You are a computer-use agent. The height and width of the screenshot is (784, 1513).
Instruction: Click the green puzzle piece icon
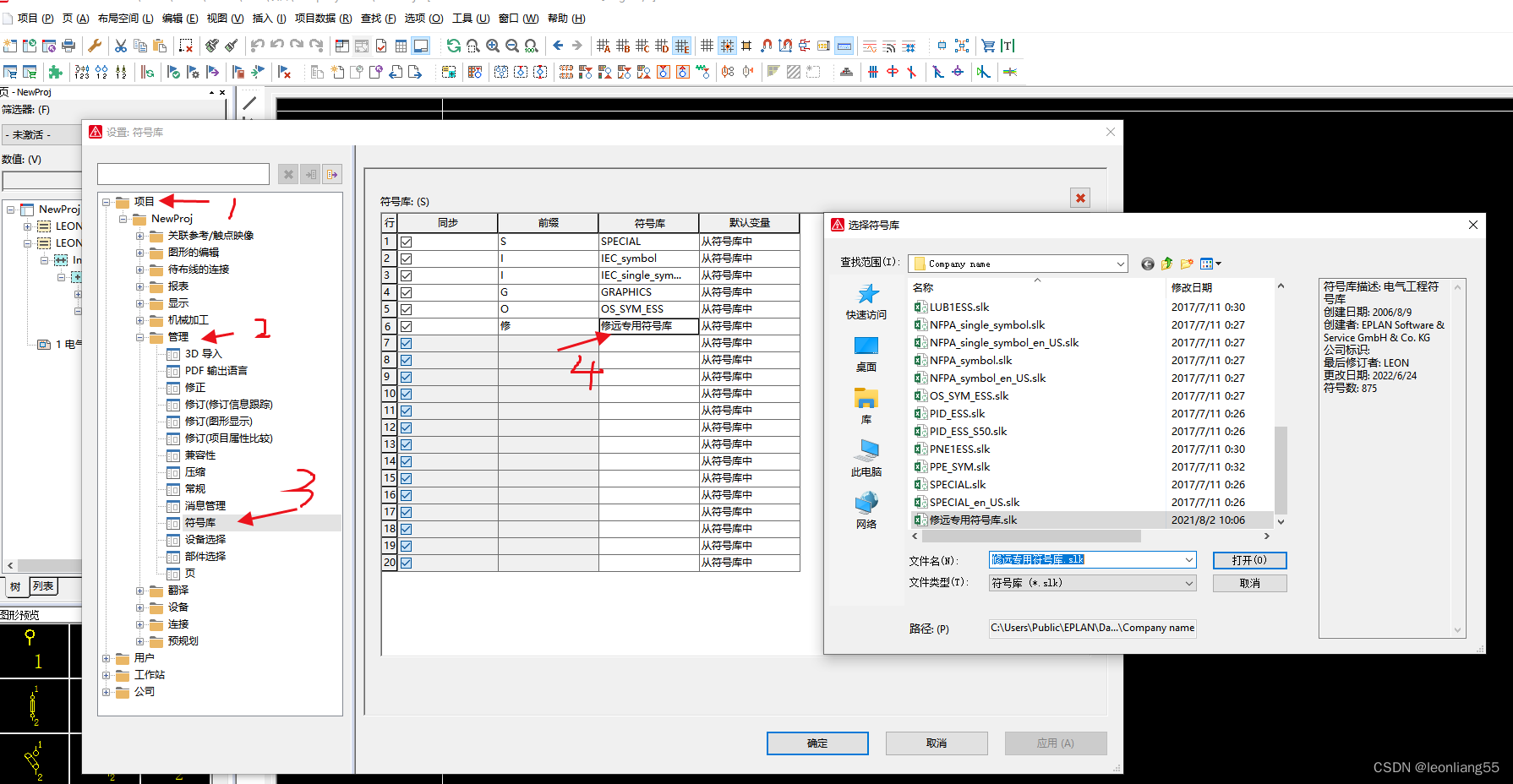56,73
